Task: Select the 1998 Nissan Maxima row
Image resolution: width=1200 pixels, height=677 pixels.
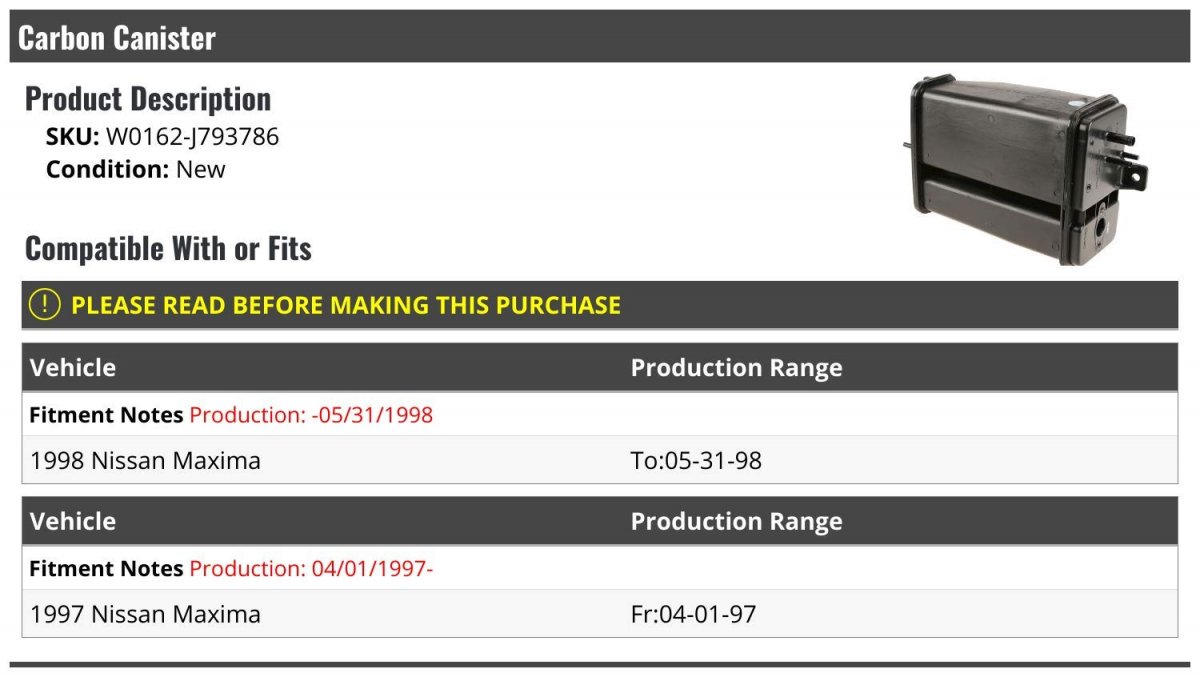Action: (600, 460)
